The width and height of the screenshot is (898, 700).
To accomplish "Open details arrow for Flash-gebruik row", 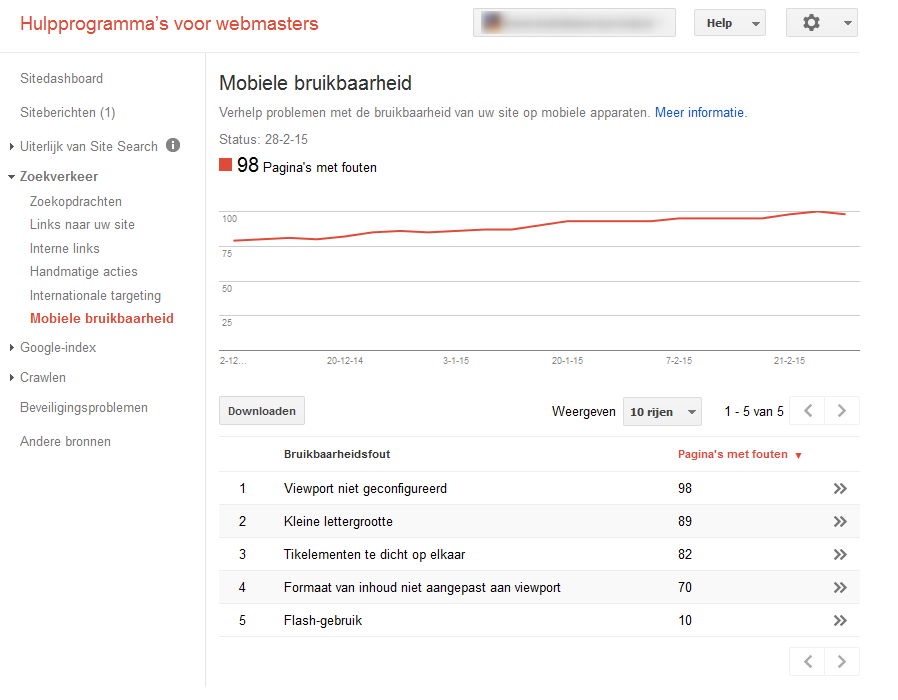I will click(840, 621).
